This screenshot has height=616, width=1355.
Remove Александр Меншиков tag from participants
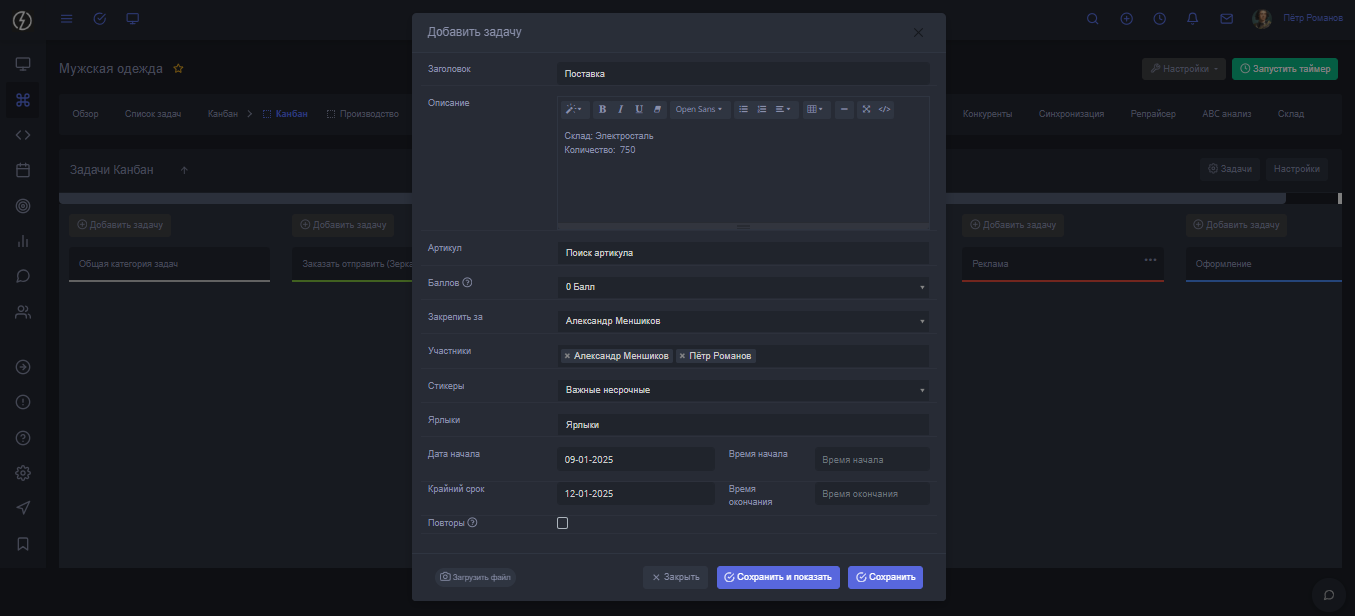(x=567, y=356)
